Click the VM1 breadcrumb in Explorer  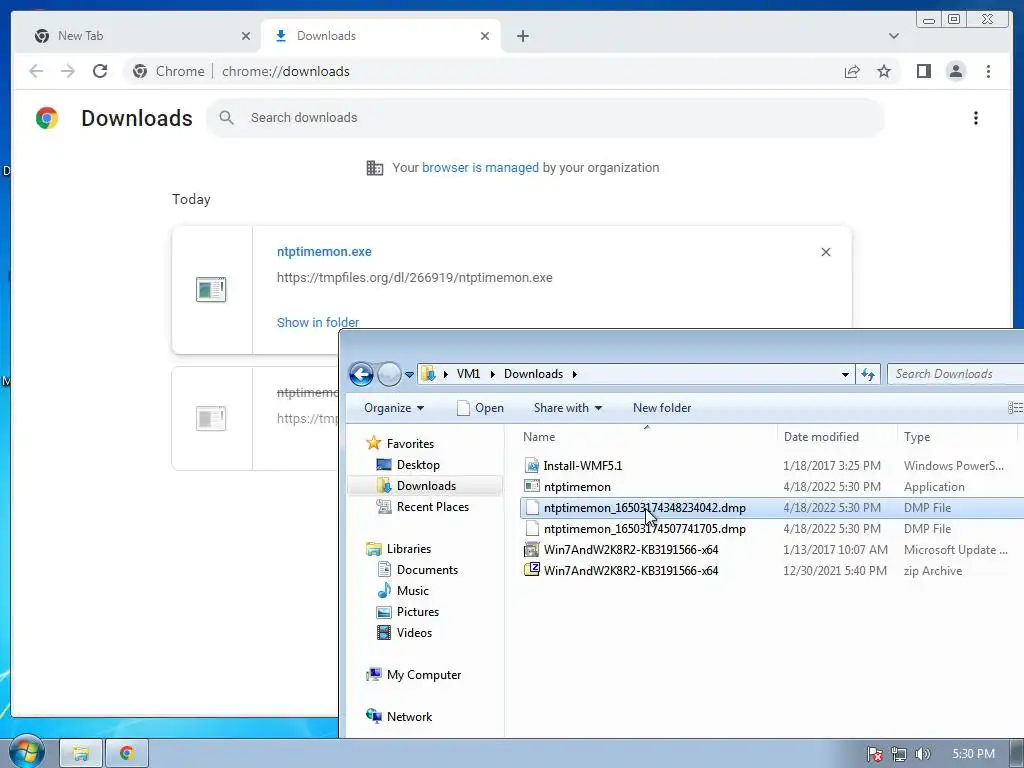[468, 374]
